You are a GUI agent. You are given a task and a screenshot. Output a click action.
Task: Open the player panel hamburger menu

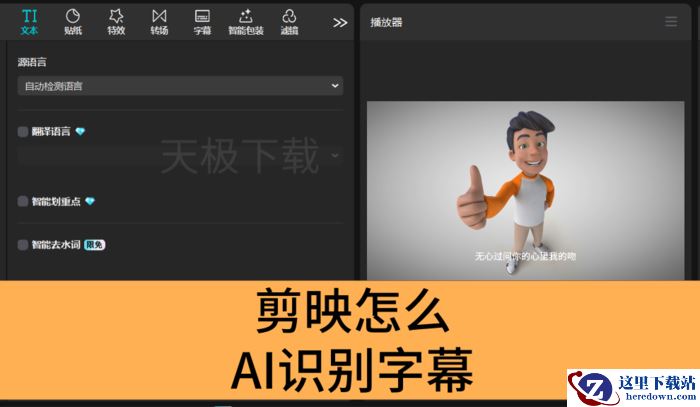[x=671, y=22]
